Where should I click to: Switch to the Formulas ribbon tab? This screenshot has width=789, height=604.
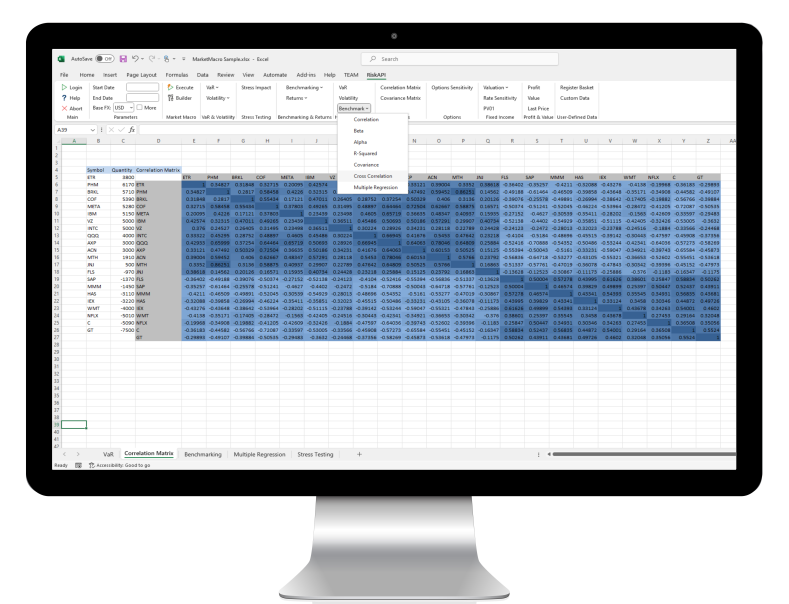coord(177,75)
